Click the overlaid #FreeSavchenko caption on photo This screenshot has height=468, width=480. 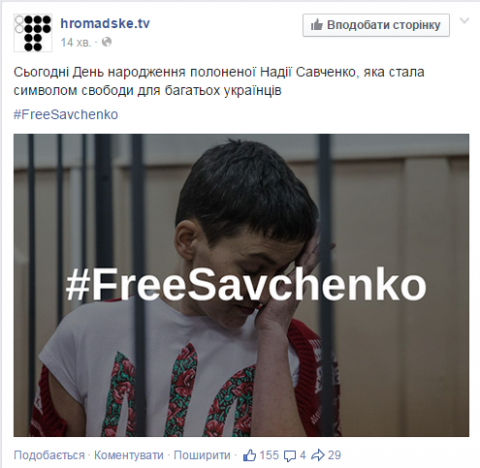tap(246, 287)
